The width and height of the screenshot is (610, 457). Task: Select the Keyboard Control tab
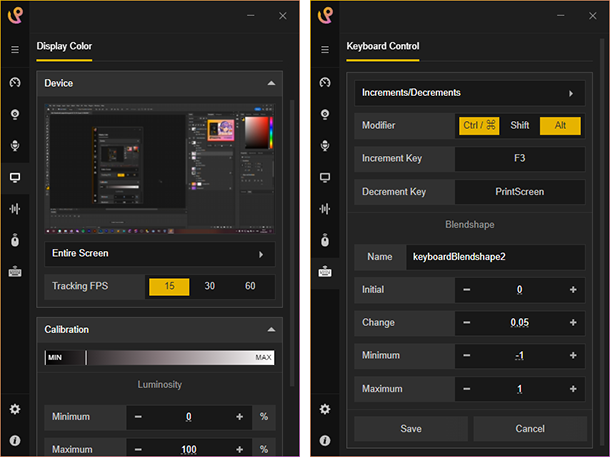pos(383,46)
